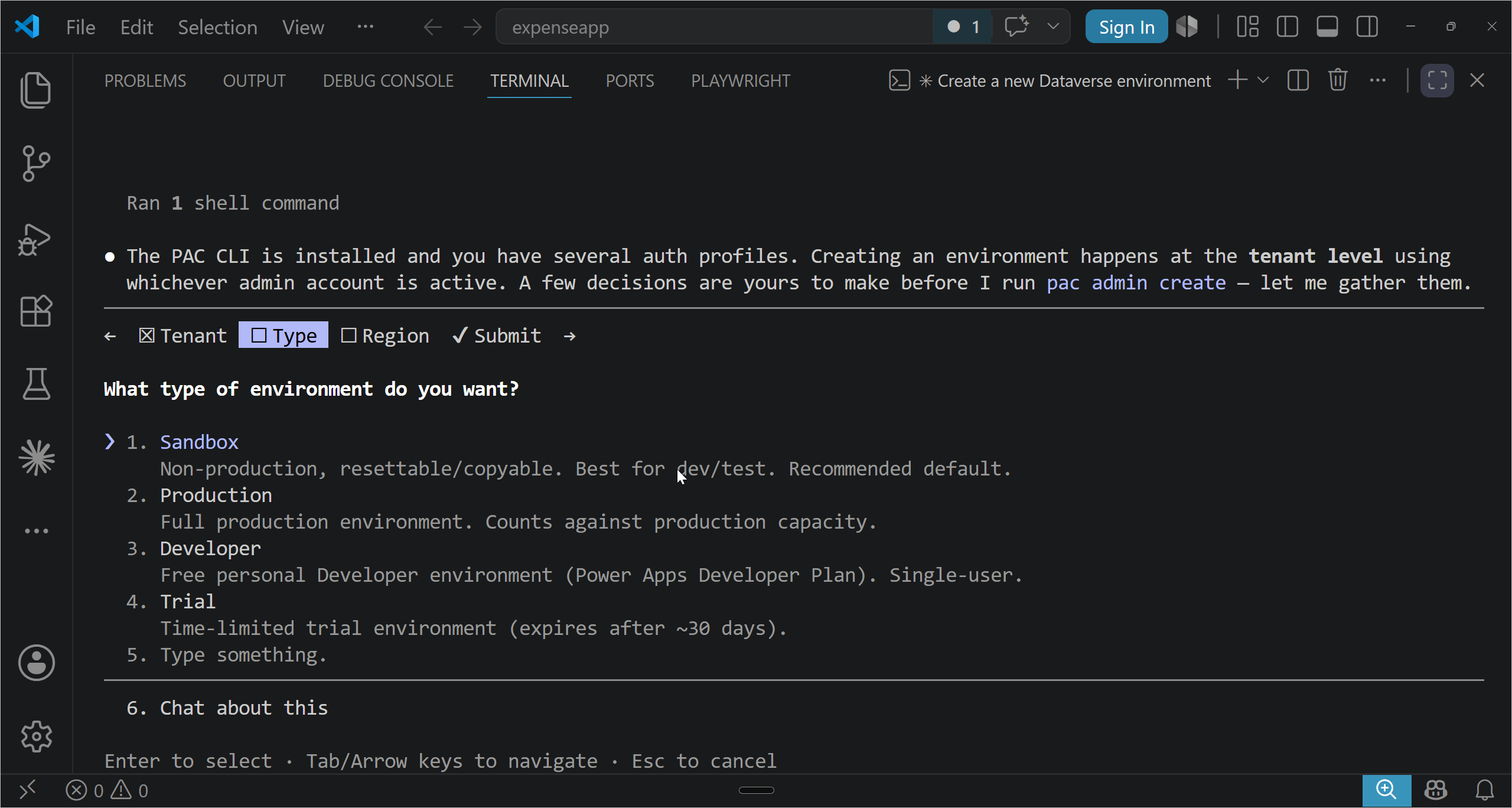This screenshot has height=808, width=1512.
Task: Open the Claude asterisk sidebar icon
Action: pos(37,458)
